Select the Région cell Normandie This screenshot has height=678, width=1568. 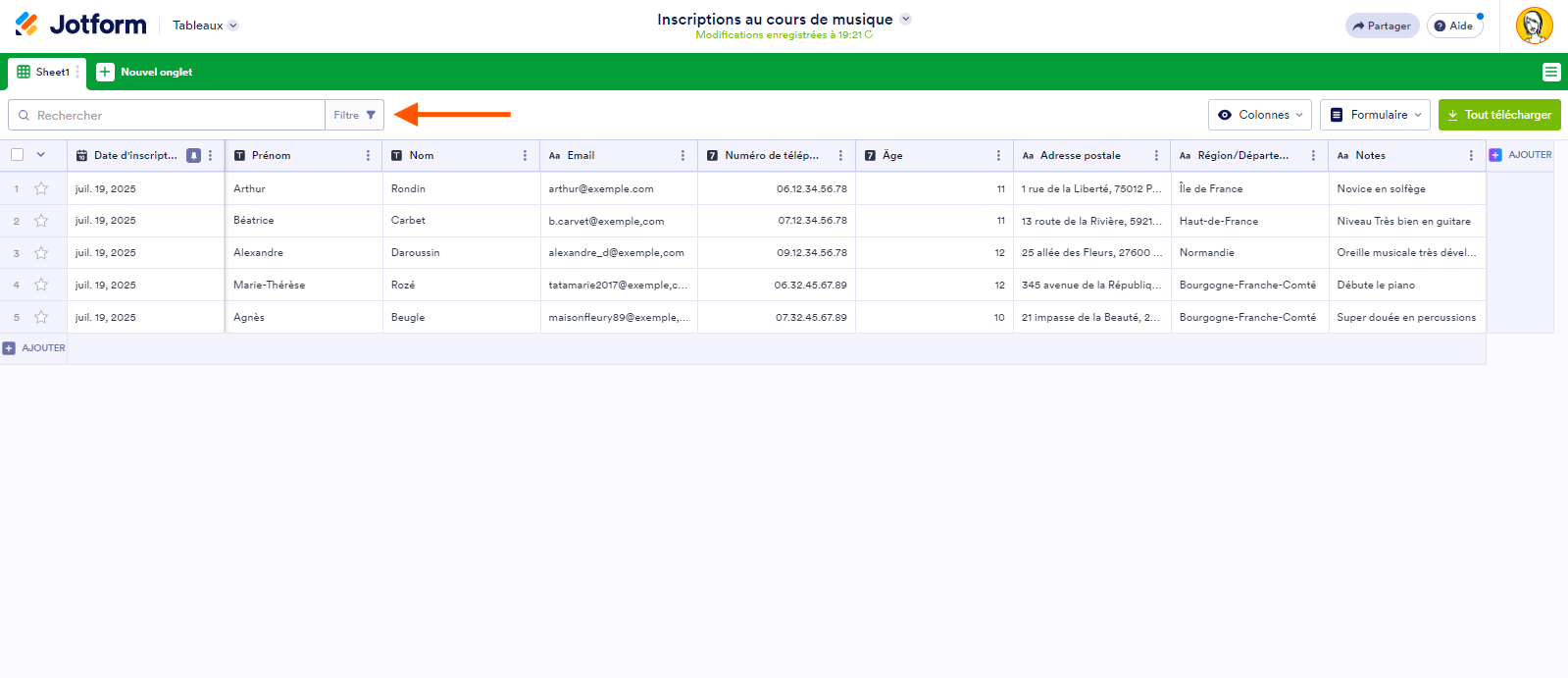[x=1249, y=253]
